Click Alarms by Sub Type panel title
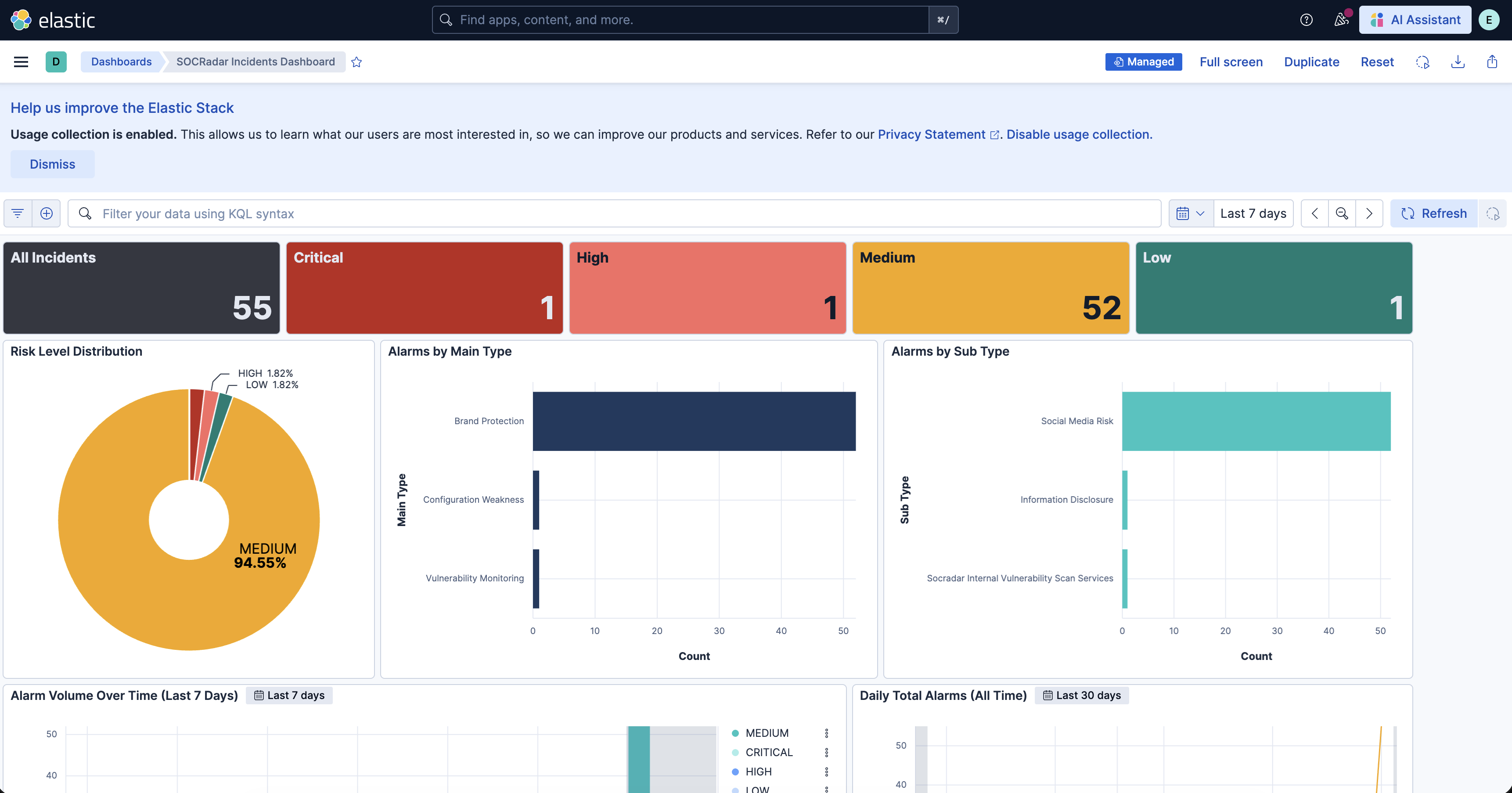The image size is (1512, 793). (x=950, y=351)
